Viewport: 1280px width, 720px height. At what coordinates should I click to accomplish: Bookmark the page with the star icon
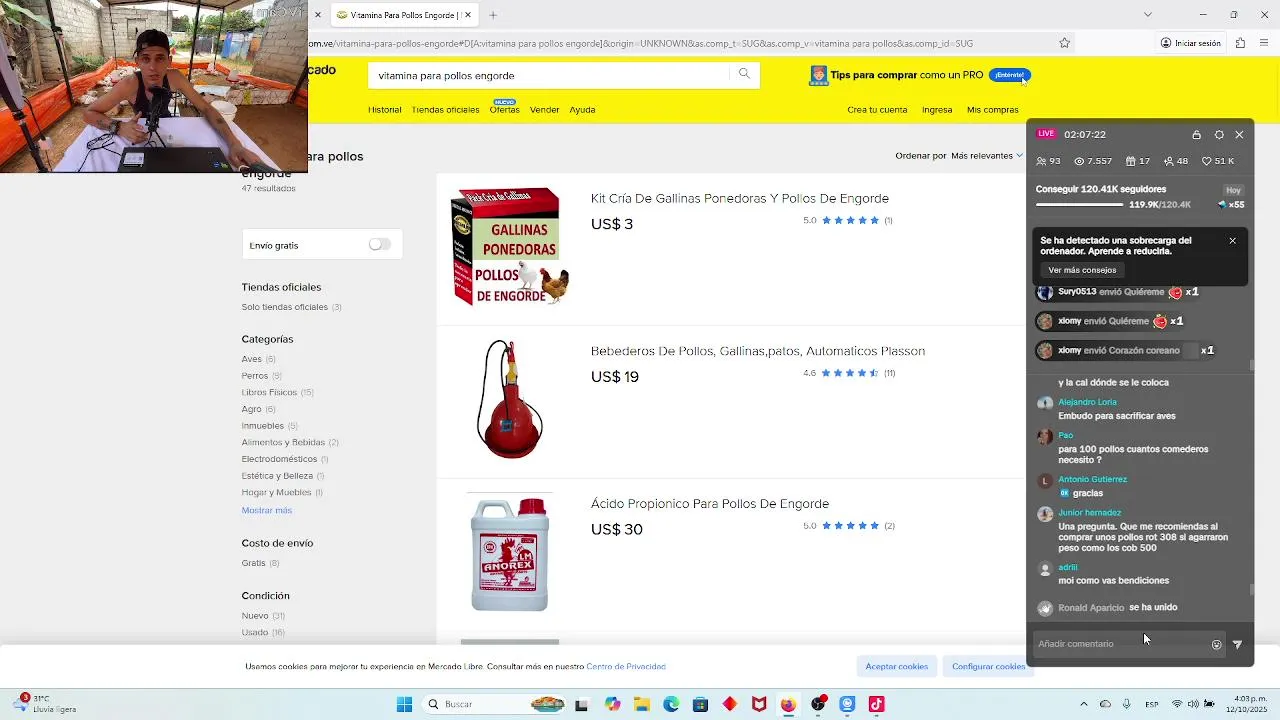pyautogui.click(x=1064, y=43)
